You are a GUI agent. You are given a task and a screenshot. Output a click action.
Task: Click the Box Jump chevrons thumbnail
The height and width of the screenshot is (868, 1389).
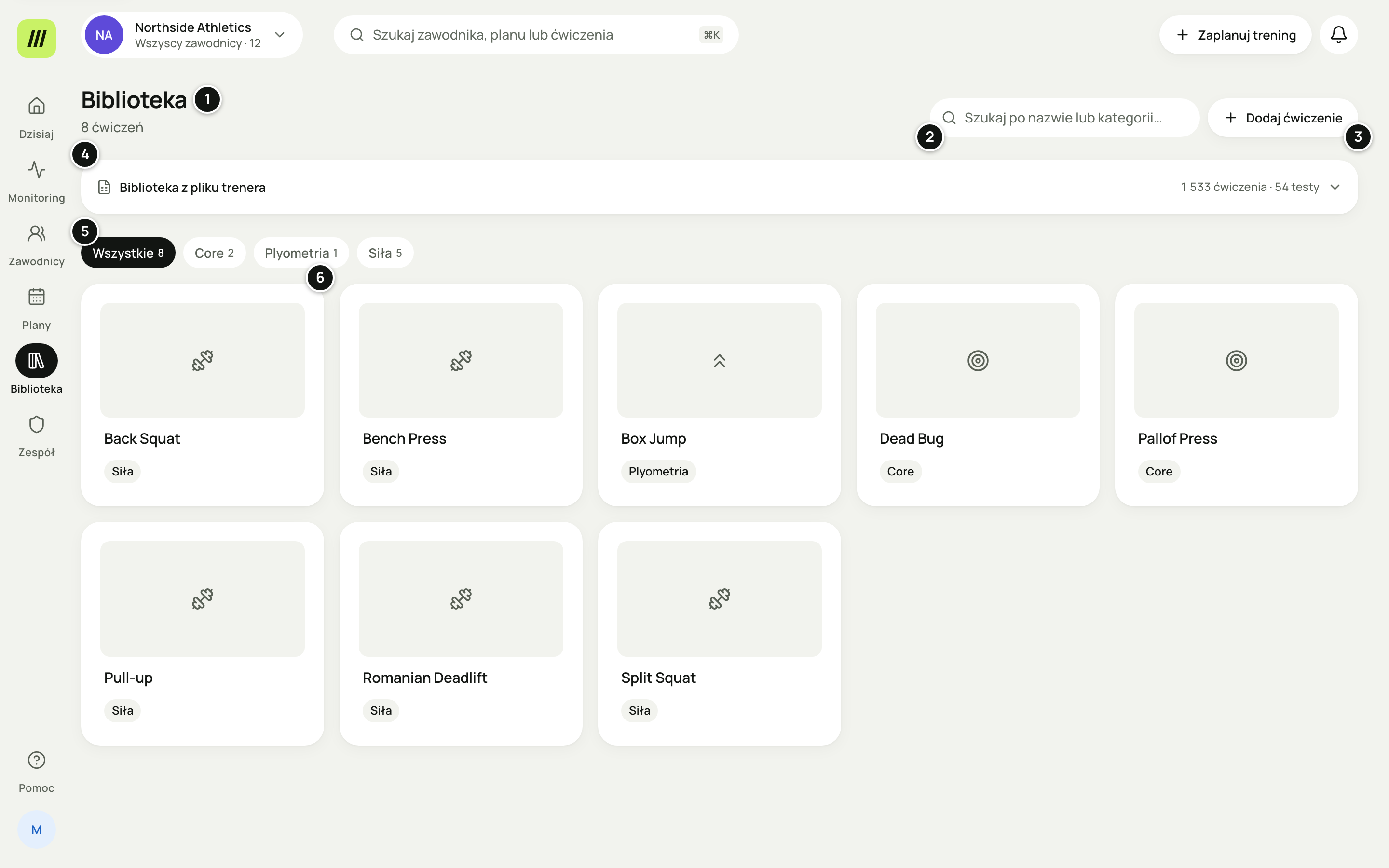[x=719, y=361]
